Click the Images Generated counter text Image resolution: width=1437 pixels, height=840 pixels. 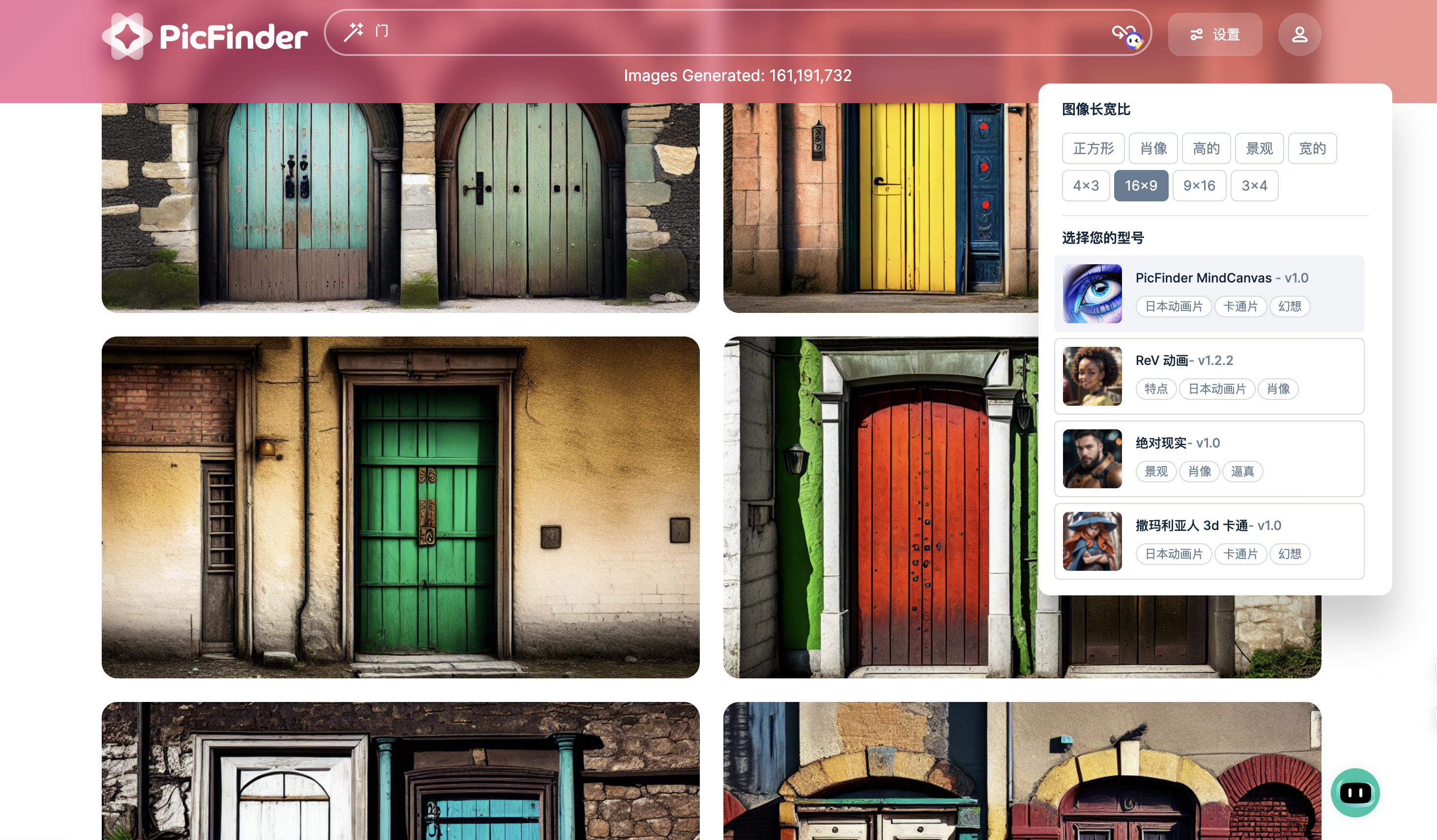pos(737,75)
